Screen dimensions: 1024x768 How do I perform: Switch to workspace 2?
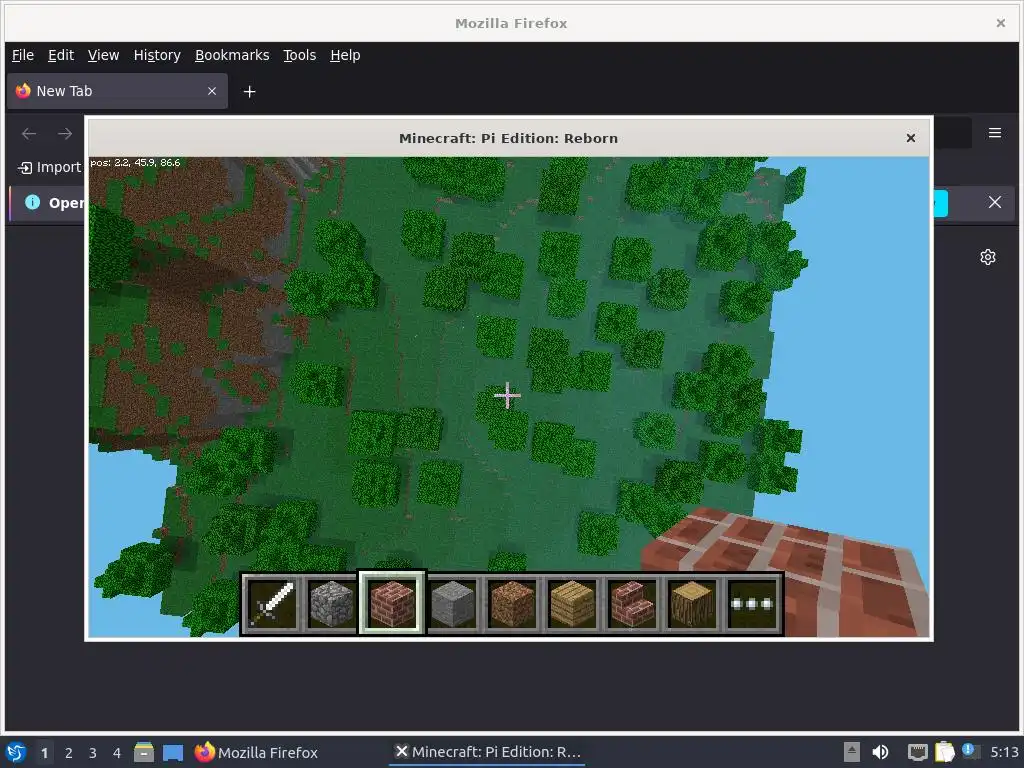click(69, 753)
